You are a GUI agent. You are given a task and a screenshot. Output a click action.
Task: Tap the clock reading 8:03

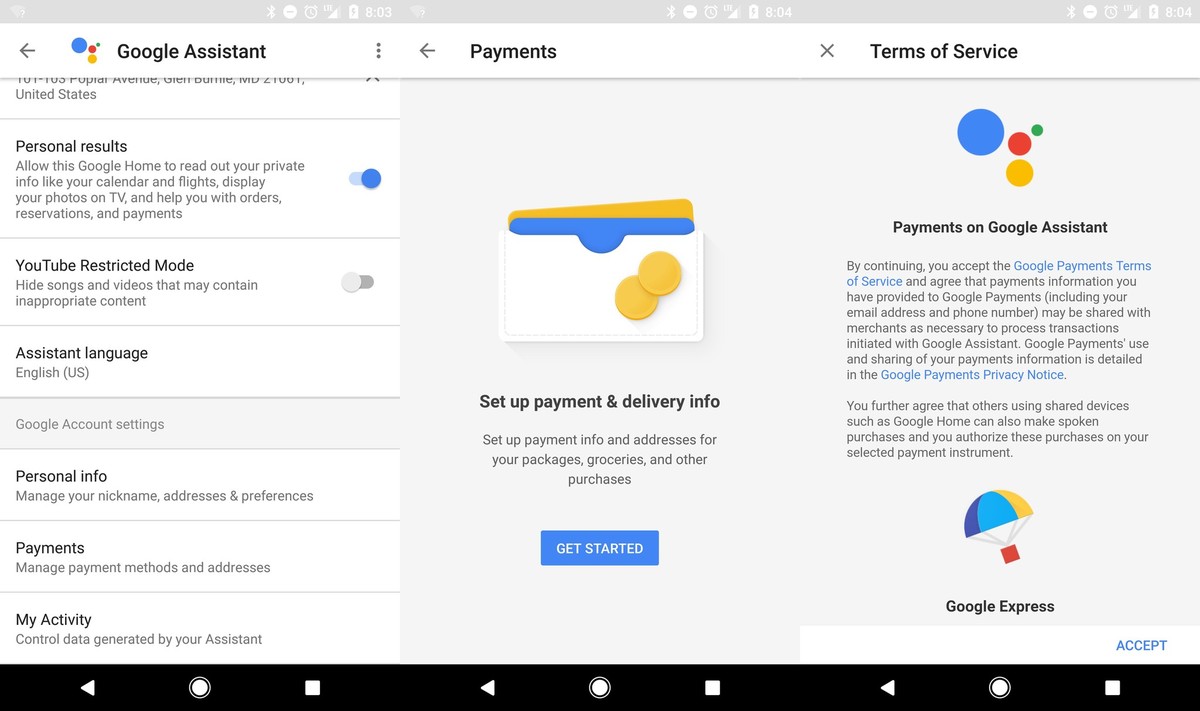point(379,12)
